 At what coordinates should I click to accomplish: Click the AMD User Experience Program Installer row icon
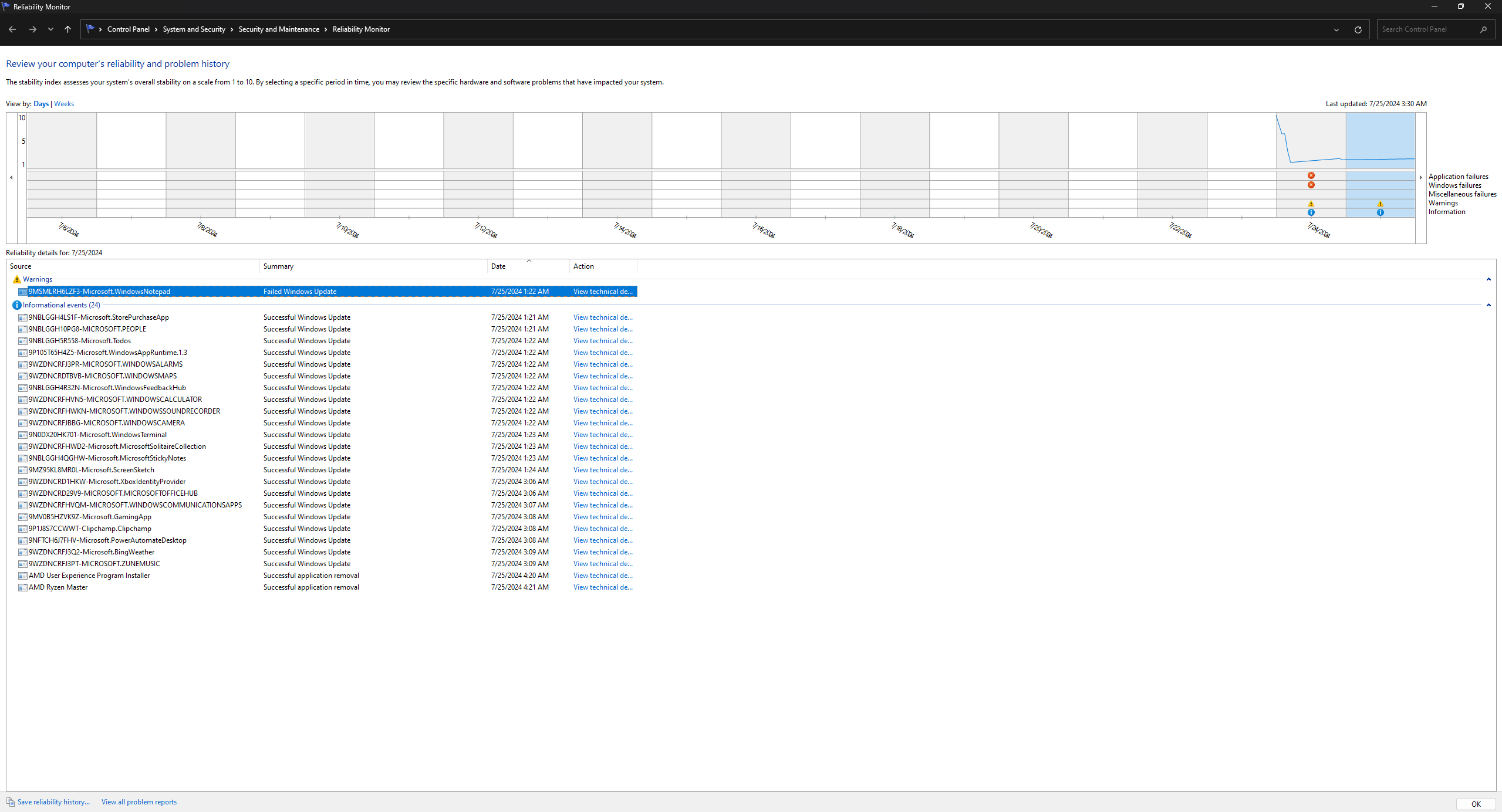(x=23, y=576)
